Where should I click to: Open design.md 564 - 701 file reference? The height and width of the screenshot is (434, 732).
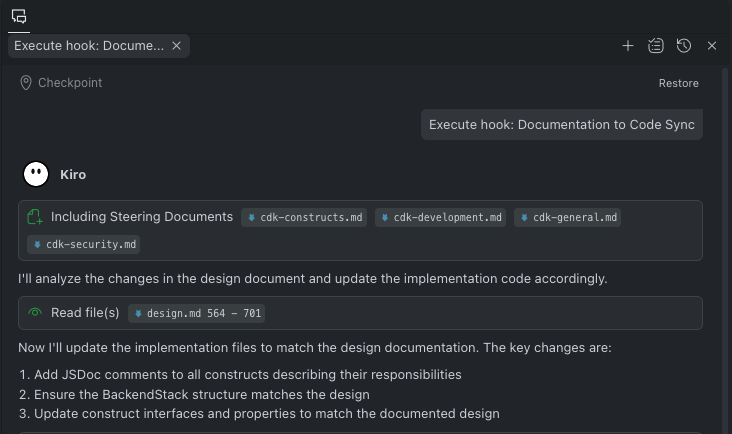(199, 313)
